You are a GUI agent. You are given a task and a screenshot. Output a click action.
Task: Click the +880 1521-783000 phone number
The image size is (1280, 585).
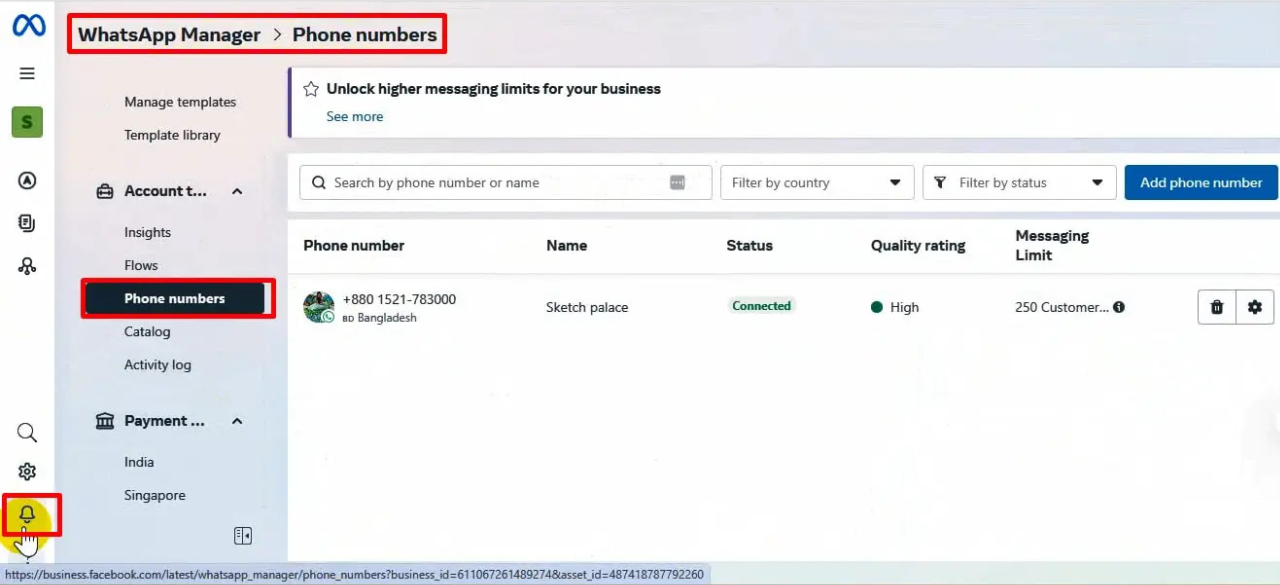(399, 299)
